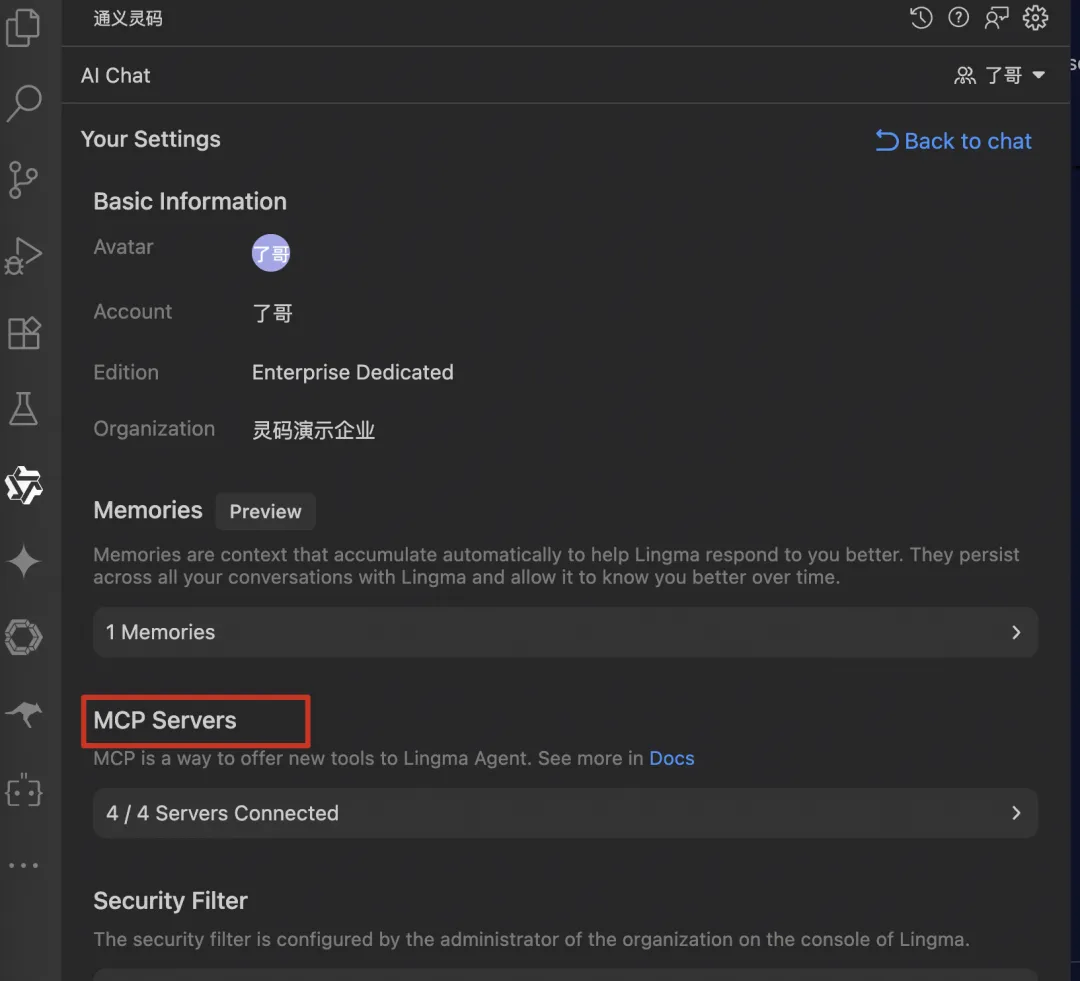Viewport: 1080px width, 981px height.
Task: Show more activity bar items ellipsis
Action: point(23,866)
